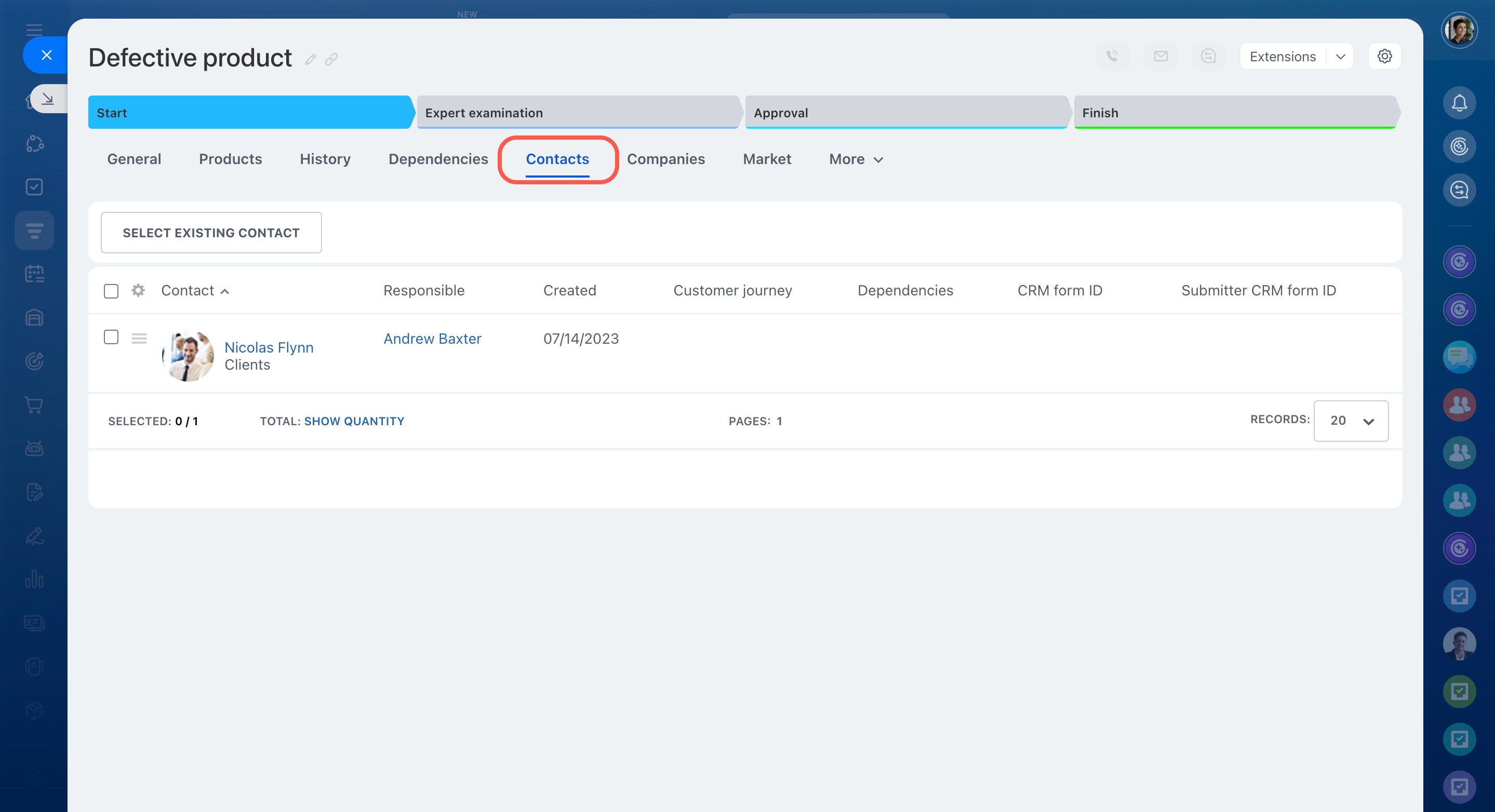This screenshot has height=812, width=1495.
Task: Click the Customer journey column header
Action: click(732, 291)
